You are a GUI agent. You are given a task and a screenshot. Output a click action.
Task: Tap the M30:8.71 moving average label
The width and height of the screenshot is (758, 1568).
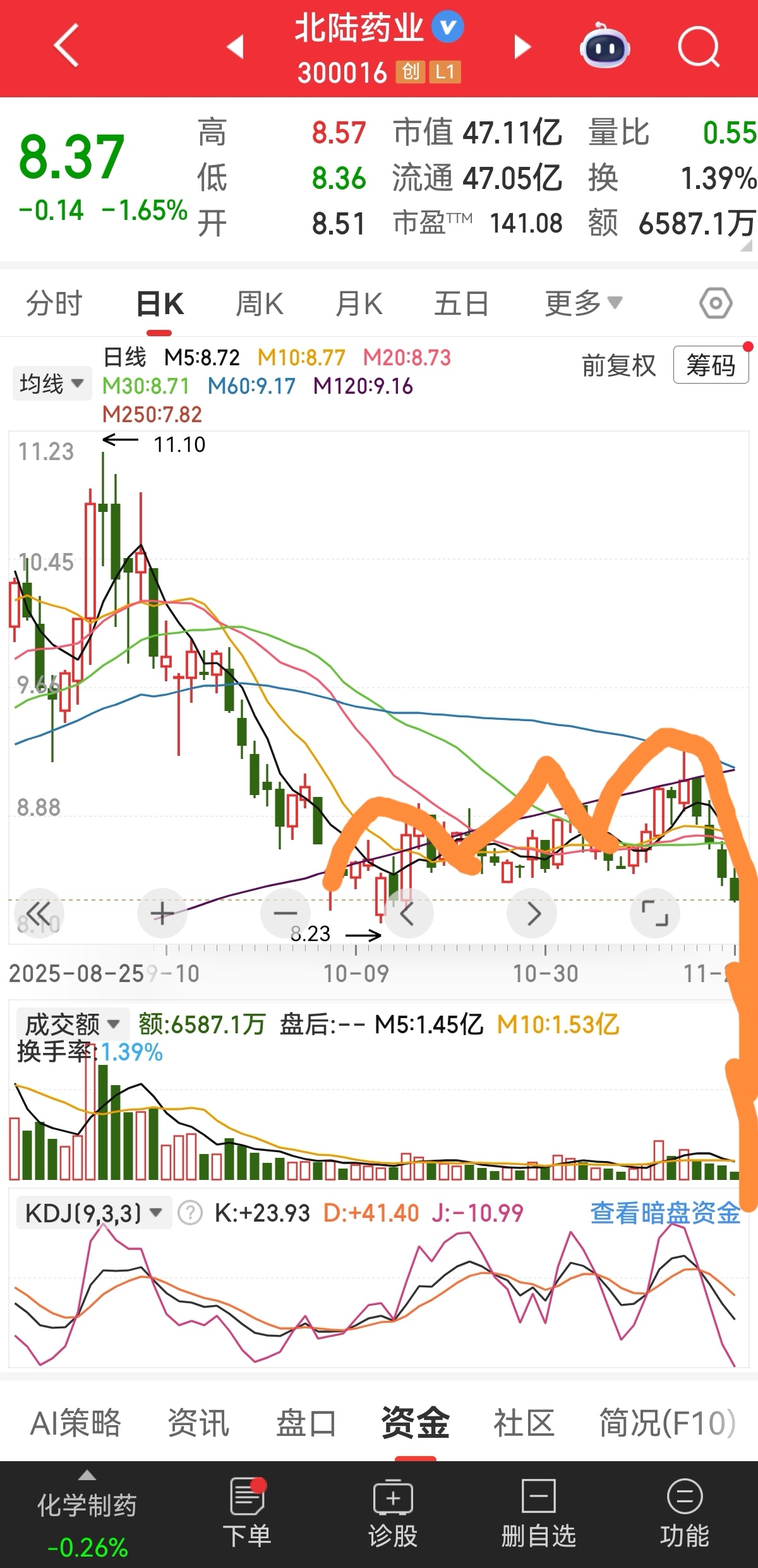[x=146, y=386]
